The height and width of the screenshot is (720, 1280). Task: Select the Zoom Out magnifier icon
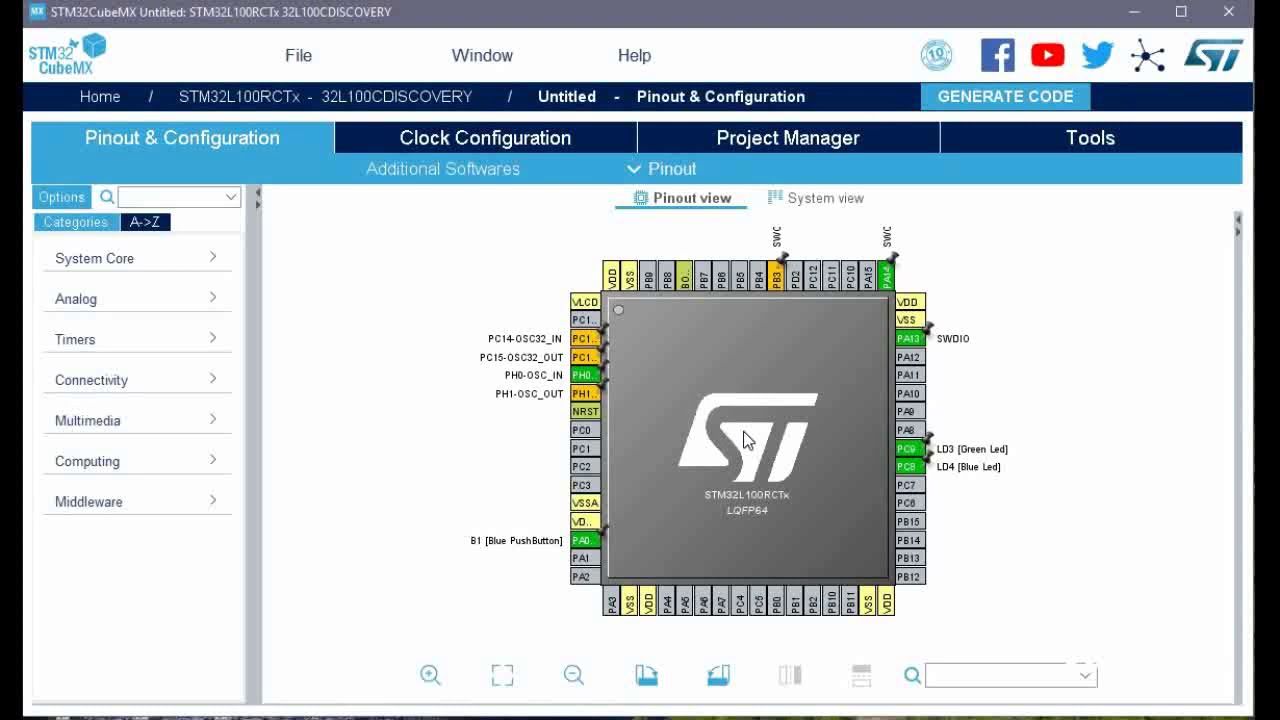pyautogui.click(x=573, y=675)
